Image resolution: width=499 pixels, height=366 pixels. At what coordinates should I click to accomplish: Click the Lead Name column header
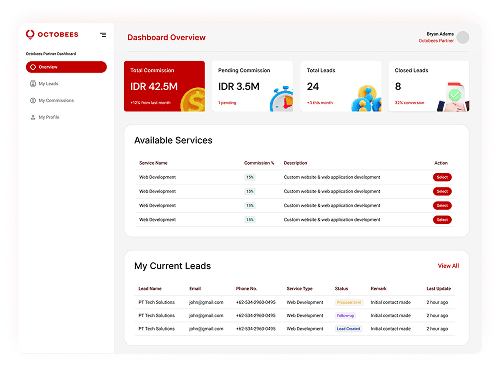(x=150, y=289)
